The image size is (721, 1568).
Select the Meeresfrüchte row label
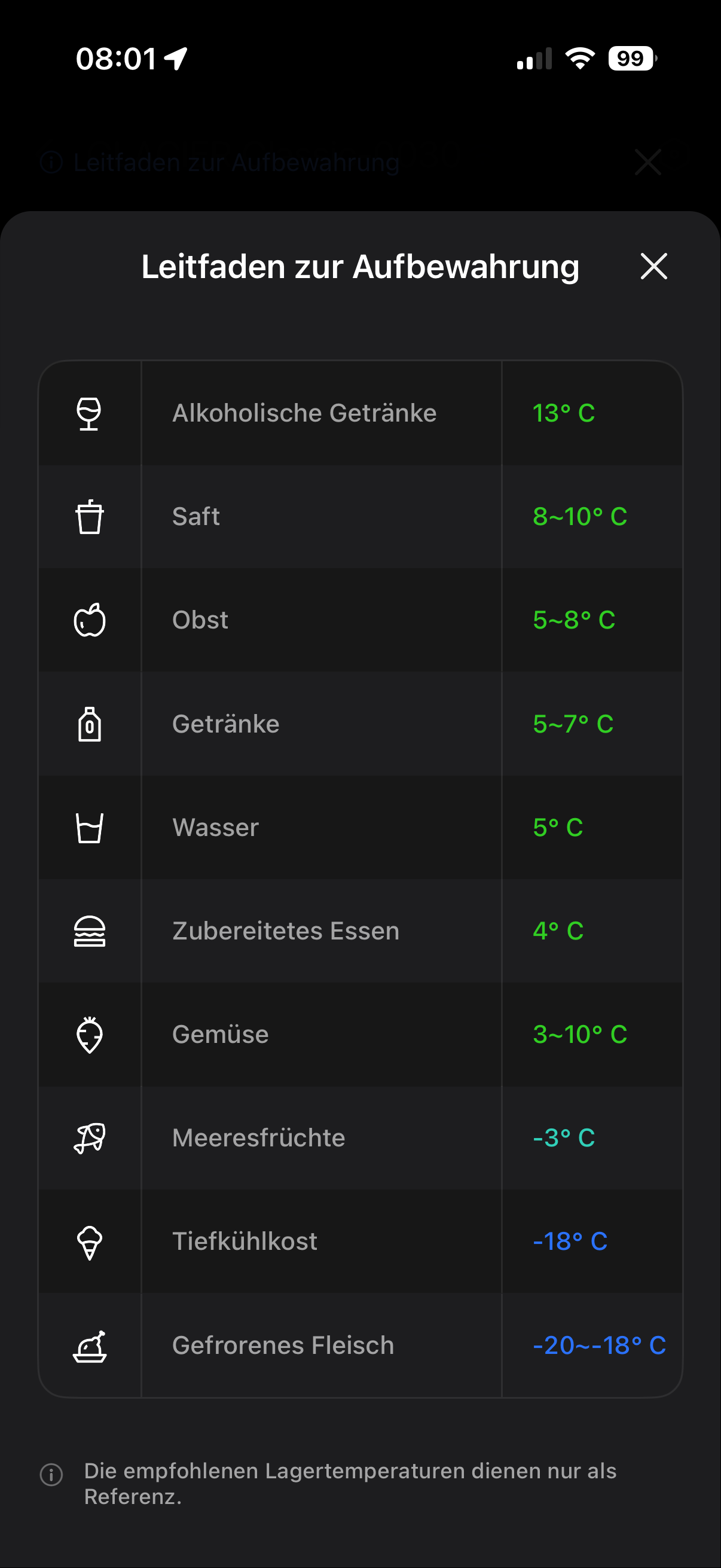click(x=259, y=1138)
